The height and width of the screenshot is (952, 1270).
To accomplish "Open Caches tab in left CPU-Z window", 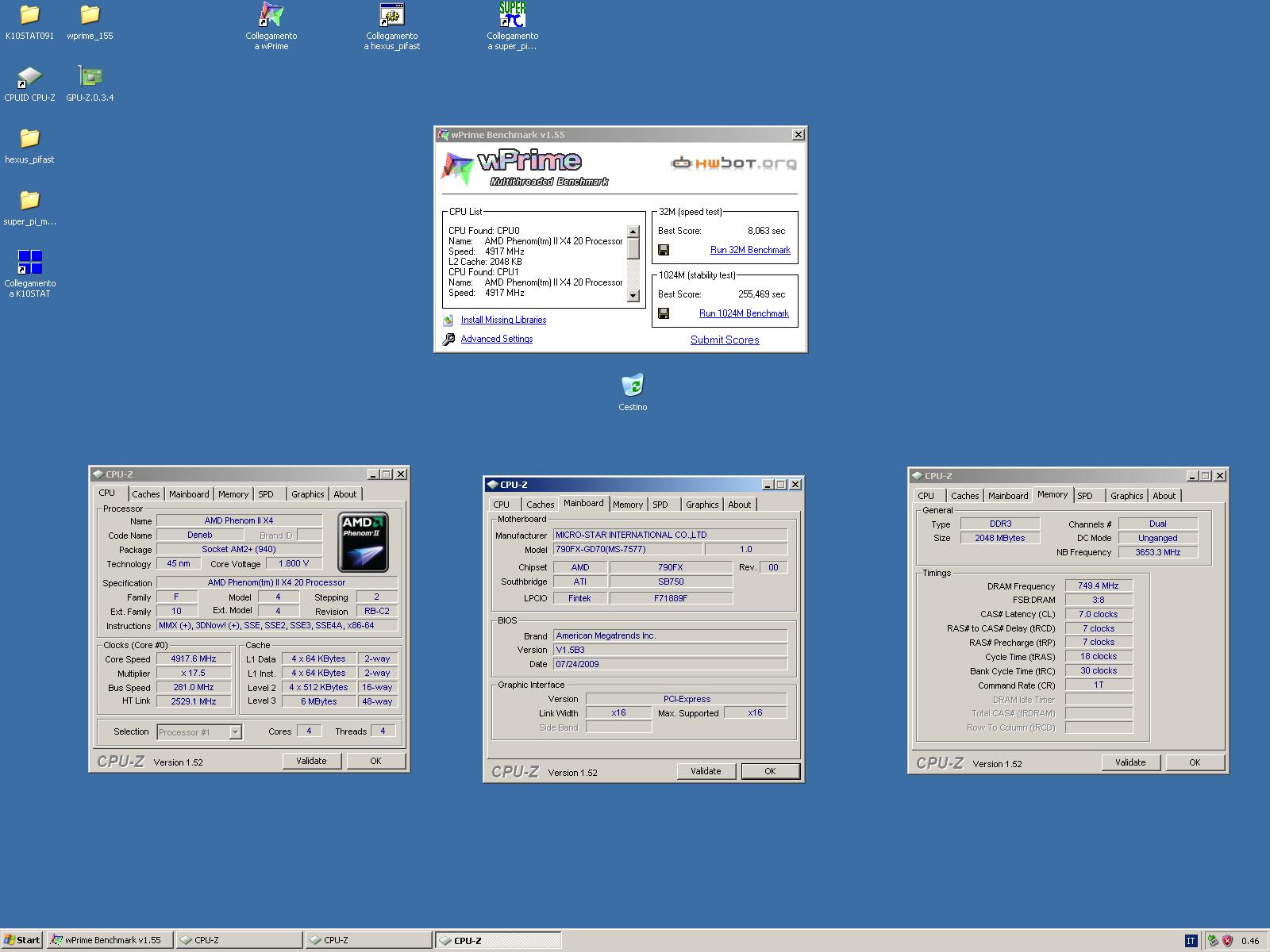I will (x=146, y=494).
